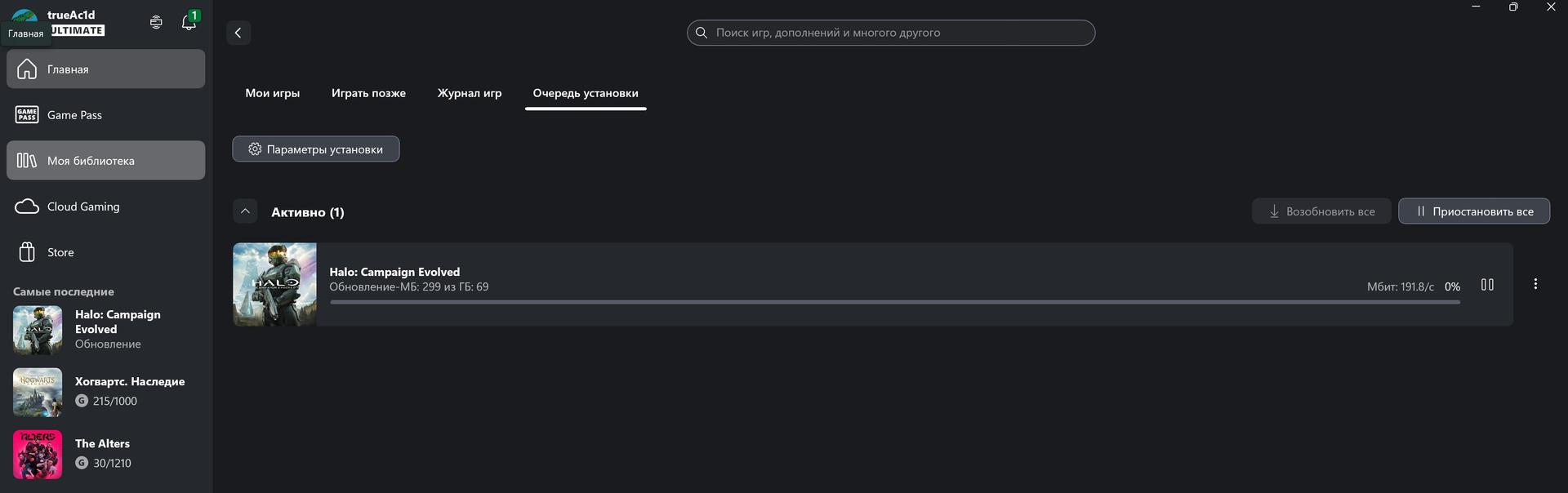Click the Halo download progress bar
The image size is (1568, 493).
point(894,302)
